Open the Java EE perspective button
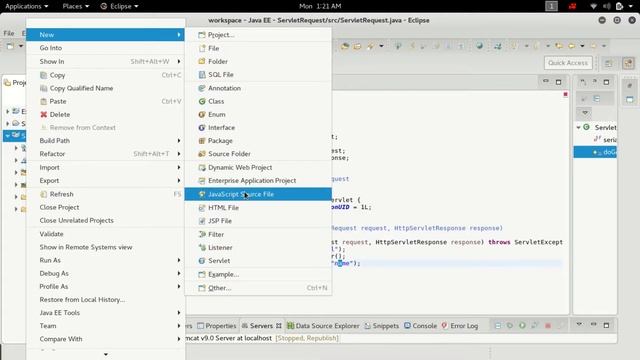Viewport: 640px width, 360px height. tap(629, 63)
